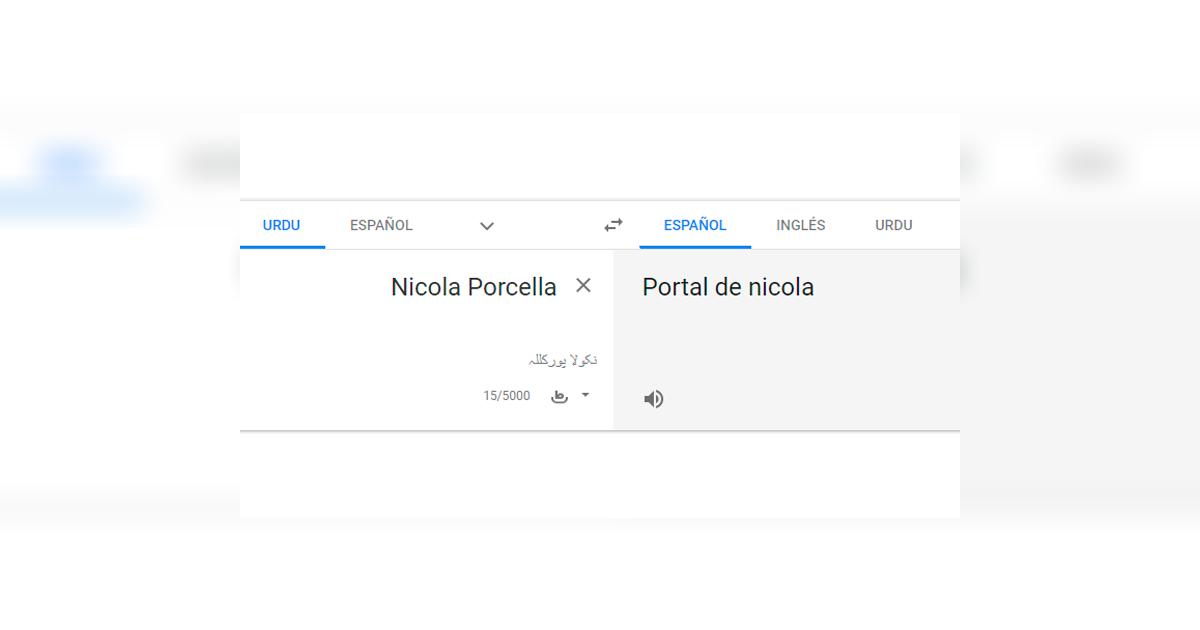Click the Nicola Porcella source text
The width and height of the screenshot is (1200, 630).
point(473,287)
